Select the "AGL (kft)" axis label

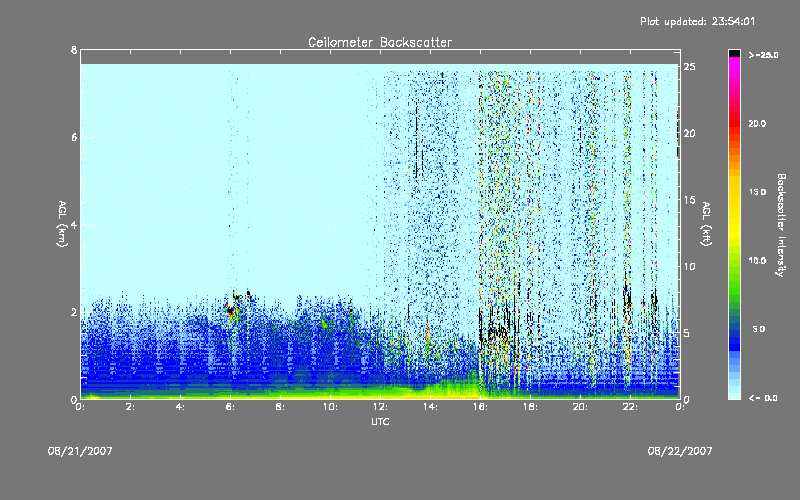707,223
